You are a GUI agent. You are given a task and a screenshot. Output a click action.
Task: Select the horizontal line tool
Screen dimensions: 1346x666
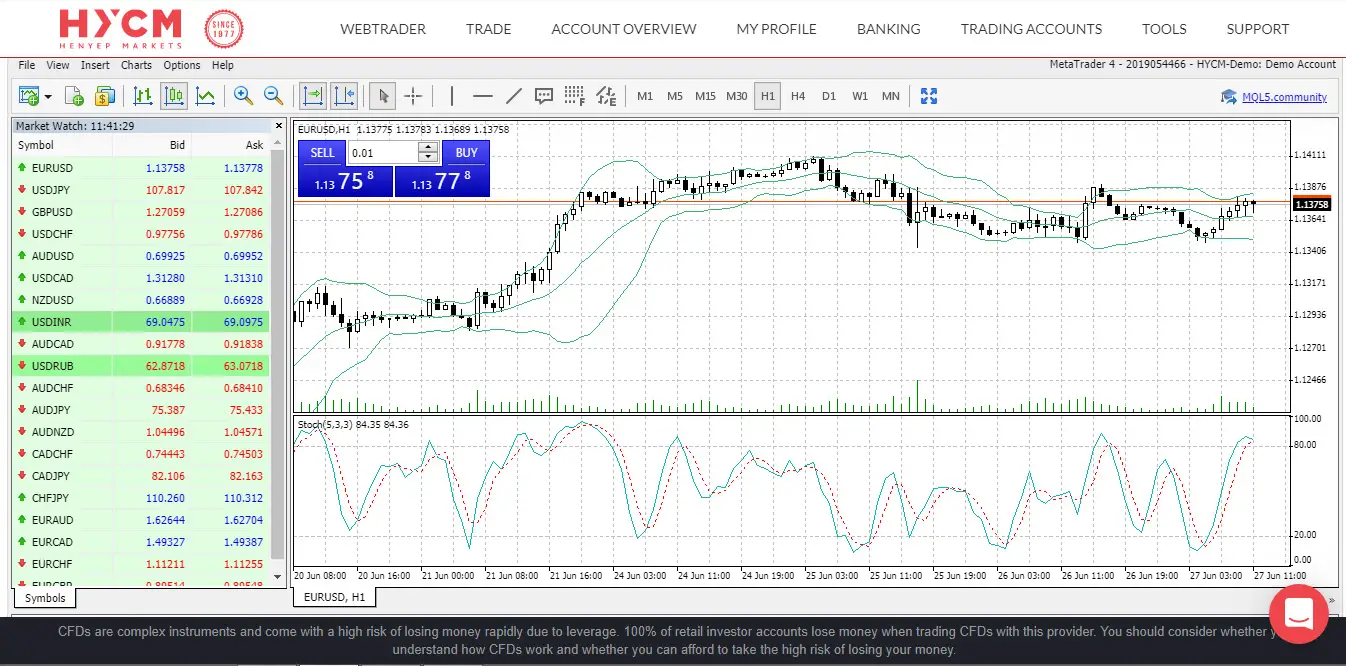[483, 96]
